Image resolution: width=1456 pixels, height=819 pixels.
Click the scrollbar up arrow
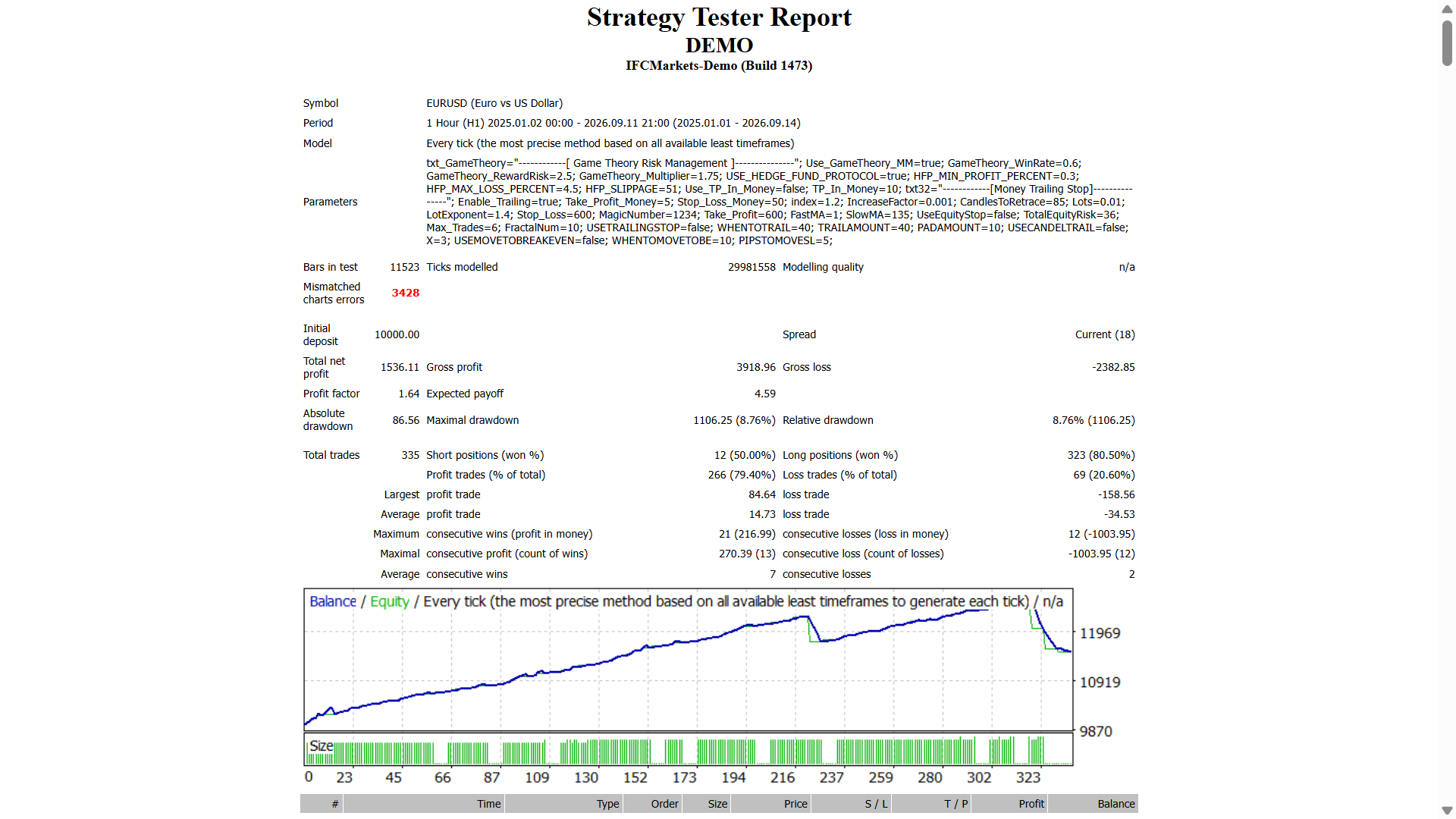(1447, 9)
